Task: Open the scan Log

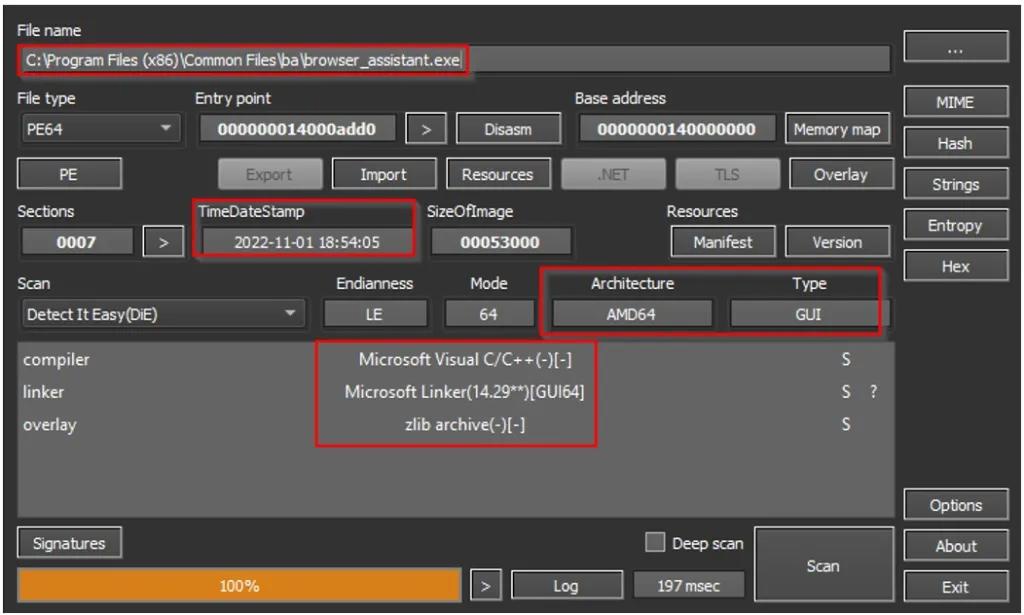Action: click(x=566, y=586)
